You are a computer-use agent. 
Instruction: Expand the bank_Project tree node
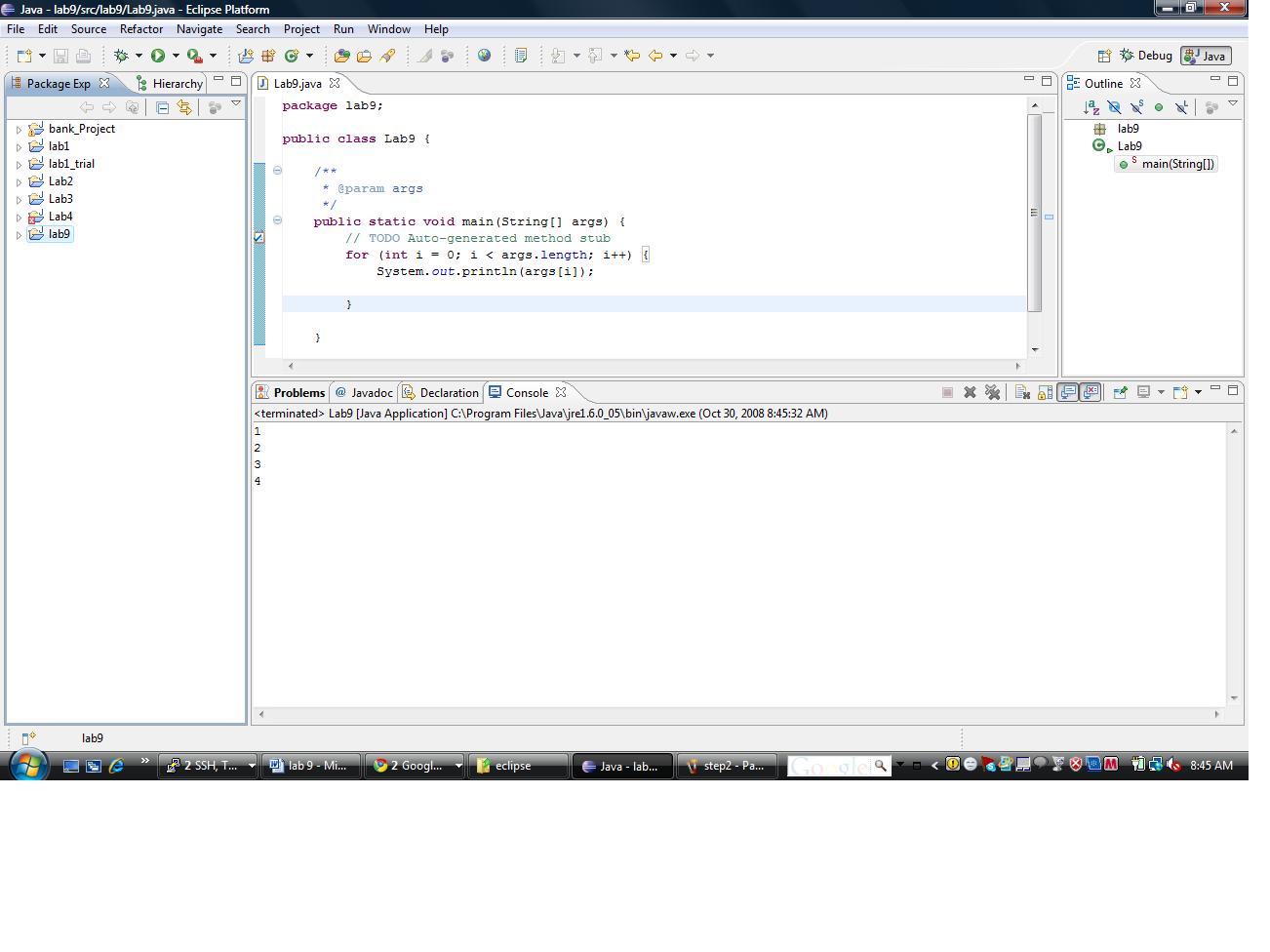(19, 129)
